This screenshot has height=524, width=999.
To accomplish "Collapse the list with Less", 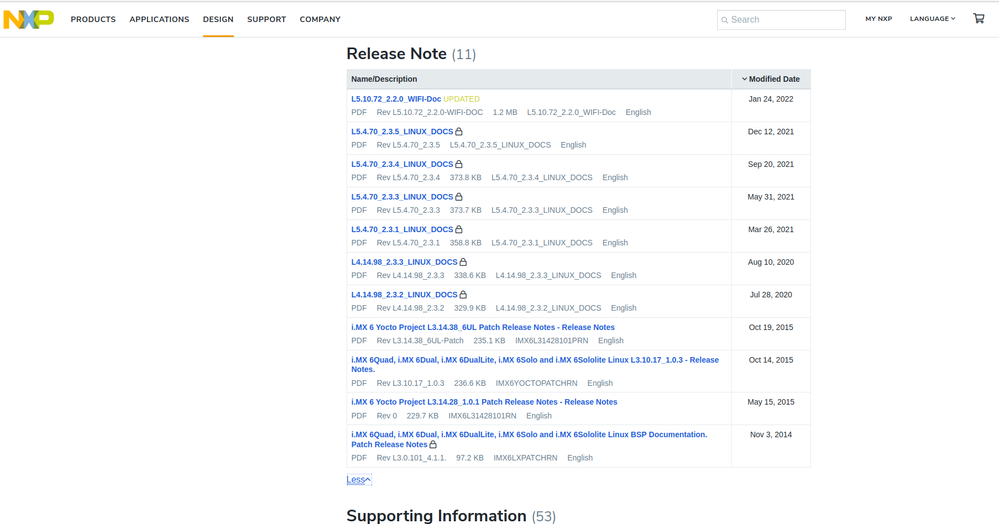I will (x=359, y=479).
